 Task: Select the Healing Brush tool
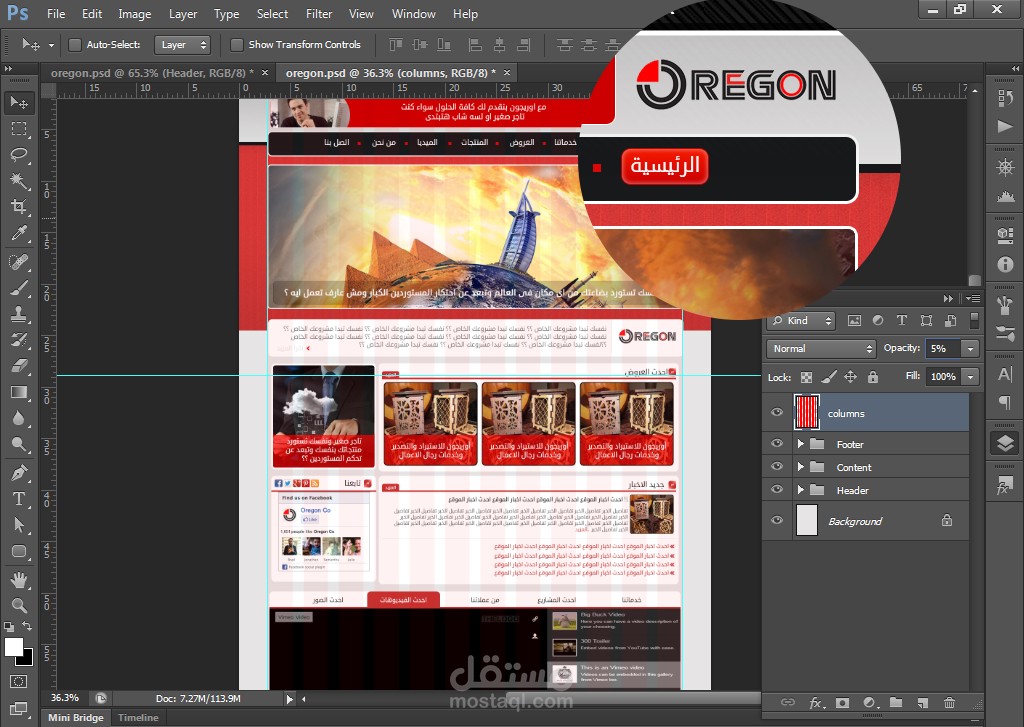tap(19, 261)
